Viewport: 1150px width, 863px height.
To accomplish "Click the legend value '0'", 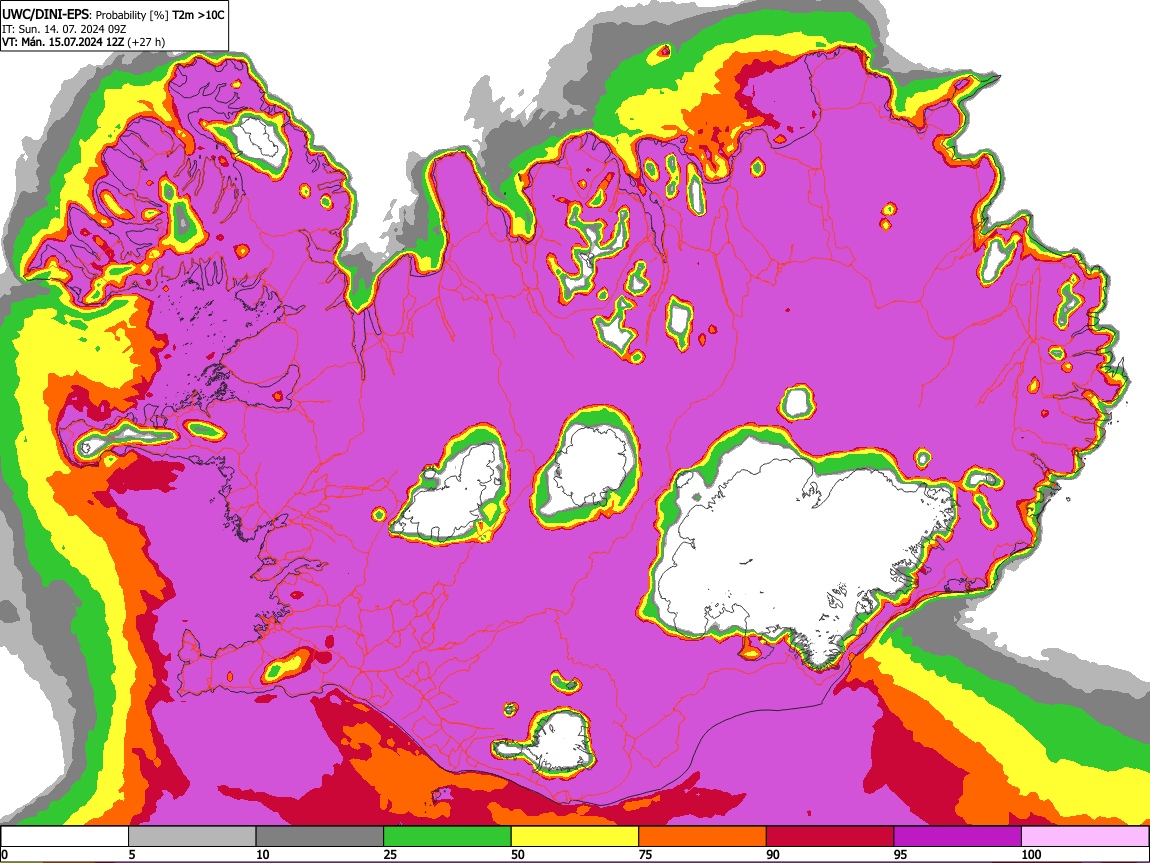I will click(4, 854).
